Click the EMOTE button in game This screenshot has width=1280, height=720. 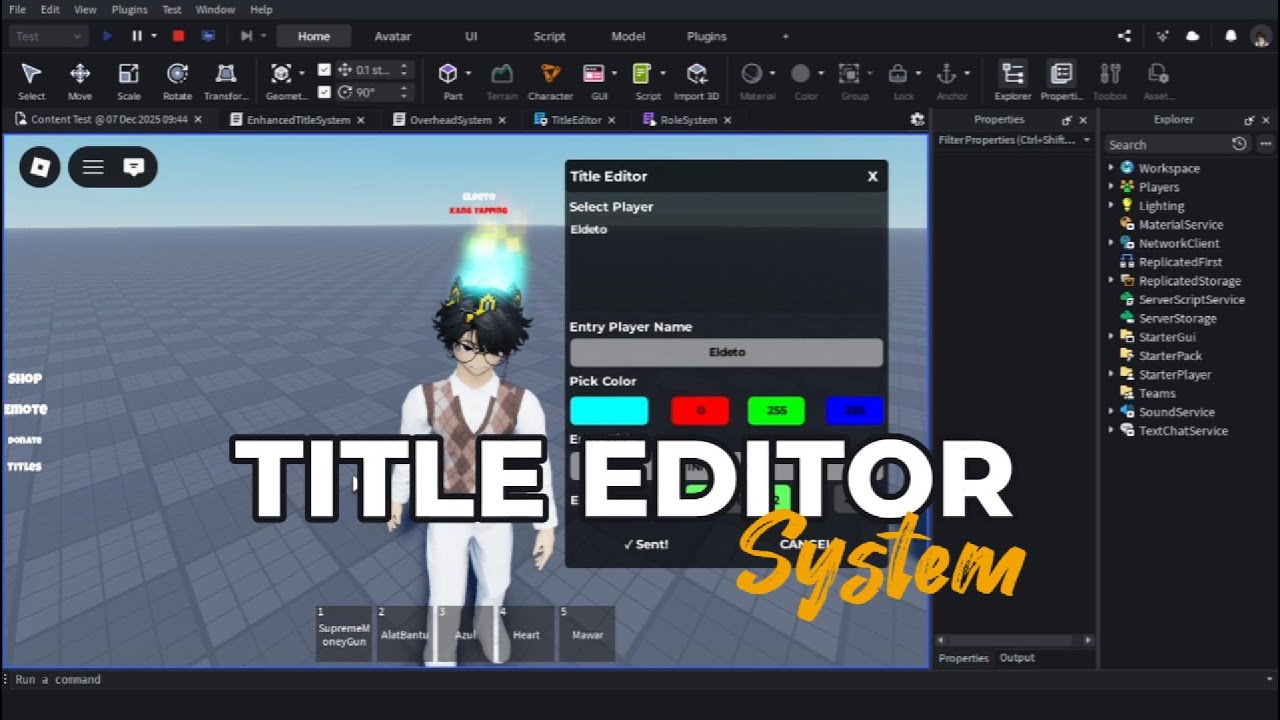pos(26,409)
